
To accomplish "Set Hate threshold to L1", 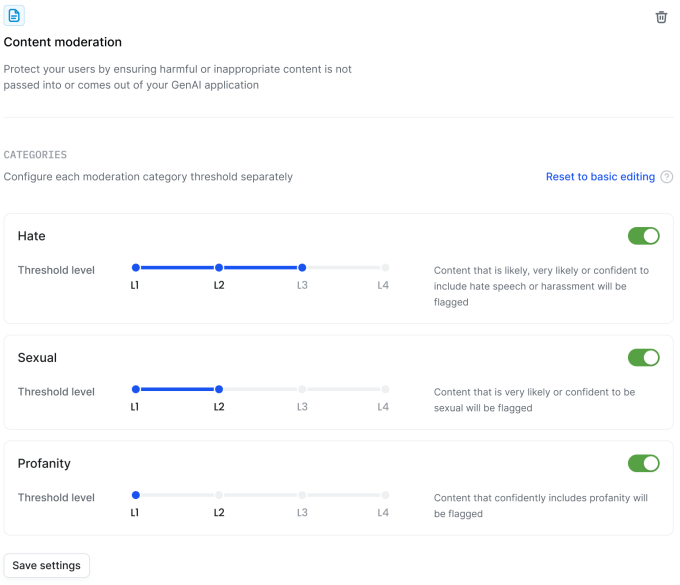I will (x=136, y=268).
